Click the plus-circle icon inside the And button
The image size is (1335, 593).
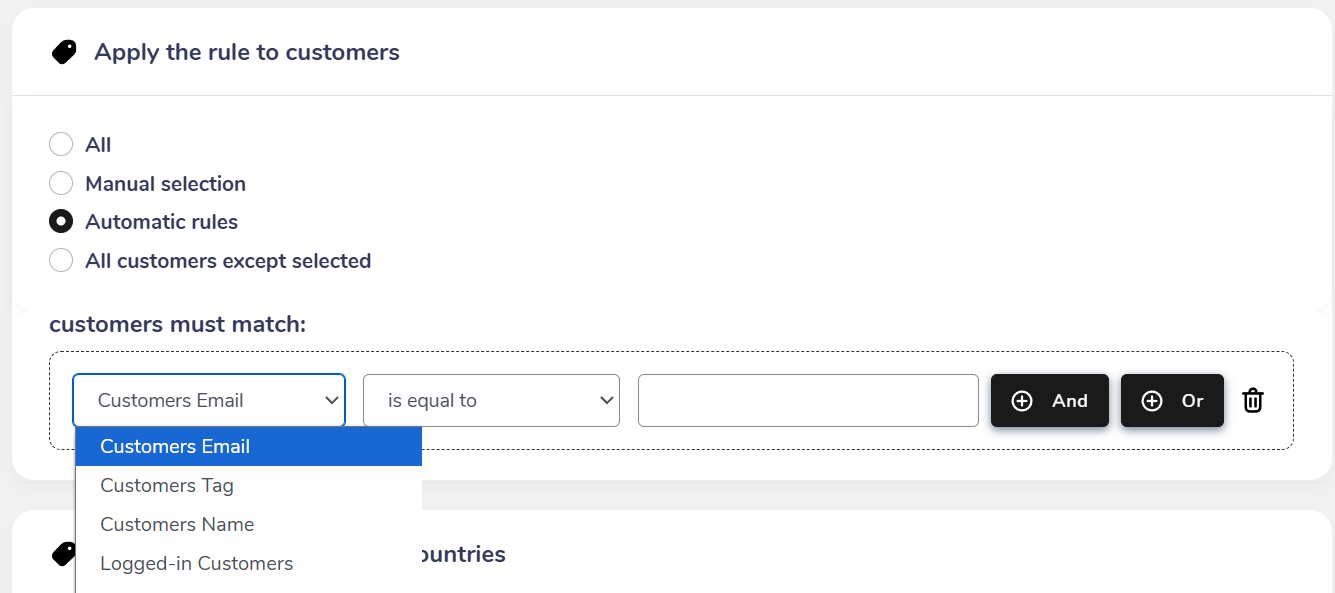point(1022,401)
